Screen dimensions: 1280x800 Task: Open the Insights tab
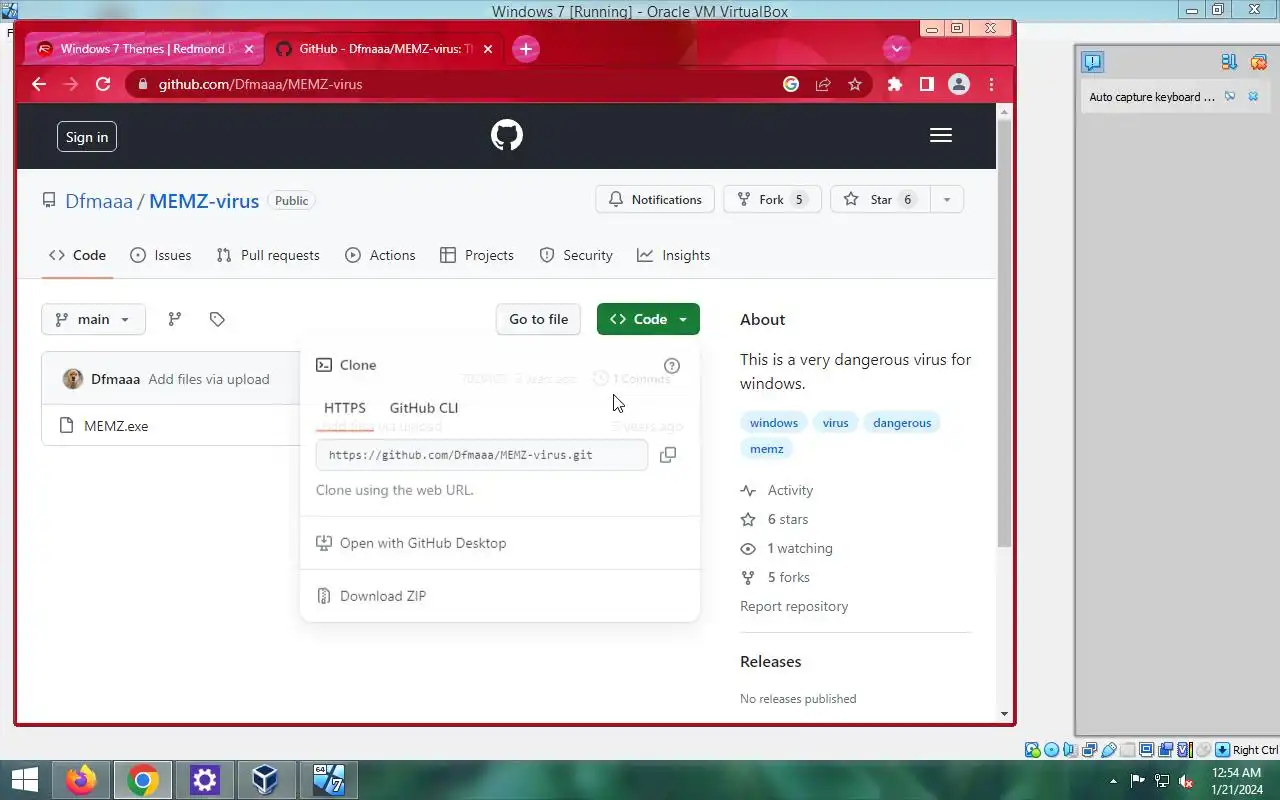pyautogui.click(x=674, y=255)
